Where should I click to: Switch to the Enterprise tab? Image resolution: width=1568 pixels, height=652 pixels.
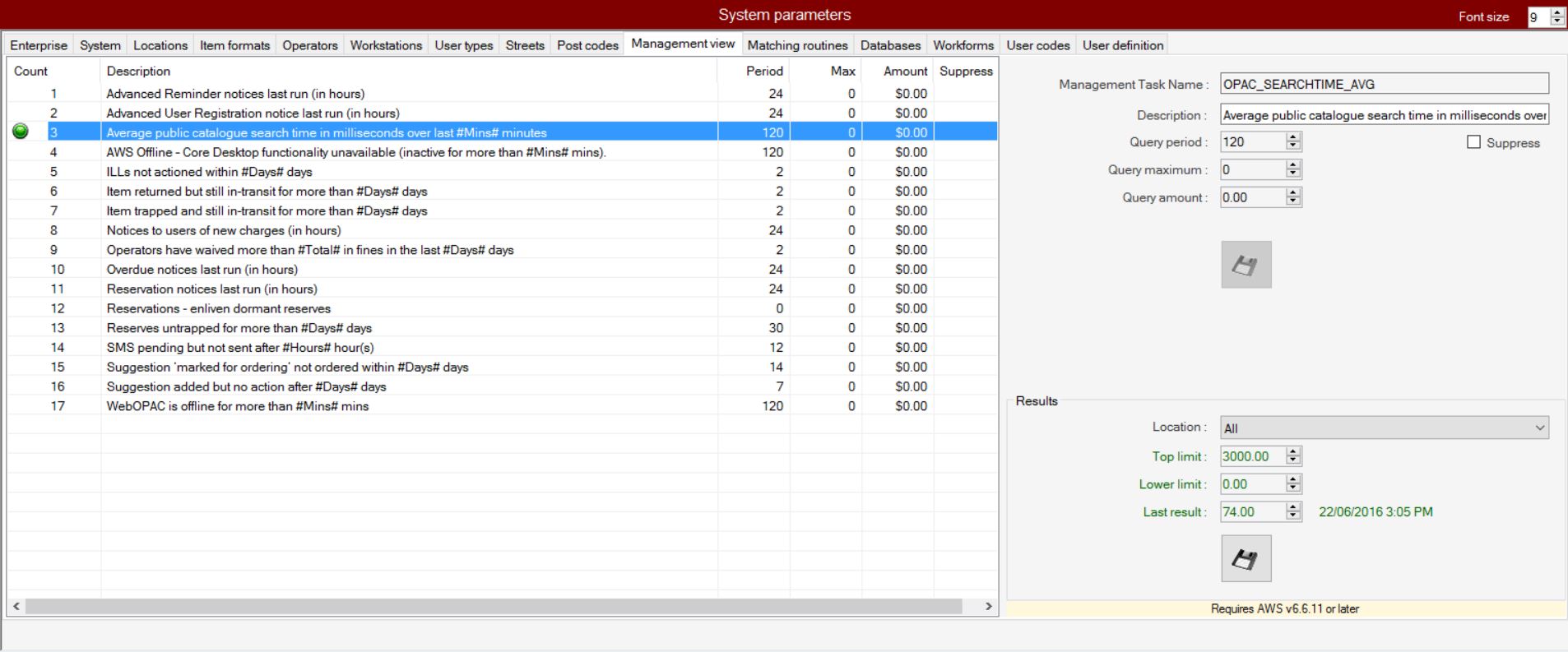pyautogui.click(x=39, y=45)
